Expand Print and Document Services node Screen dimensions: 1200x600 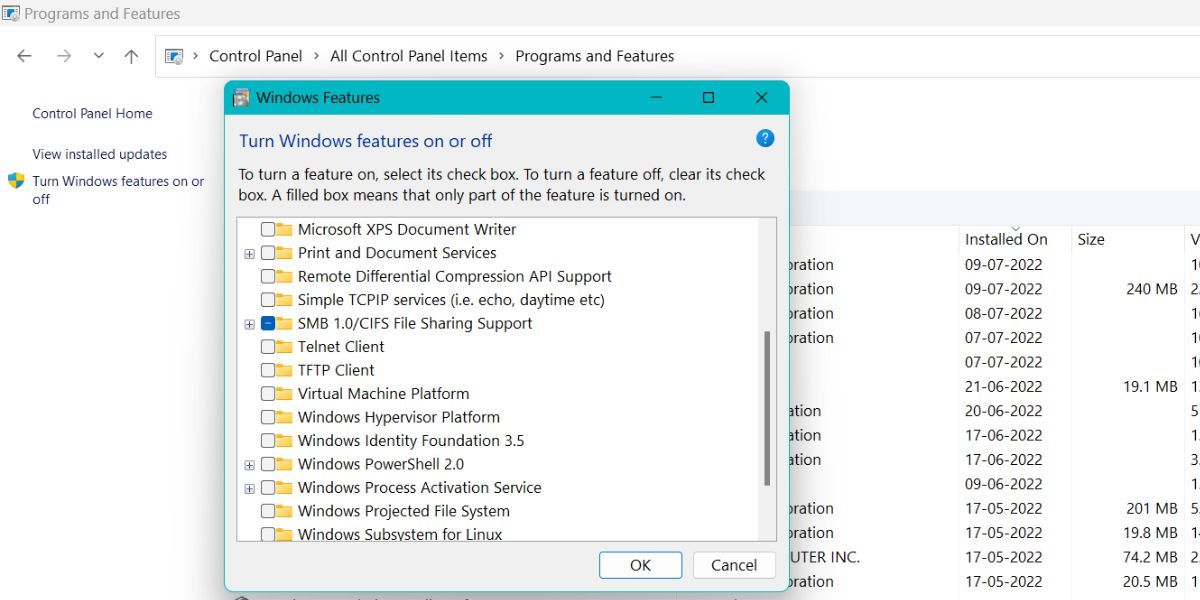pyautogui.click(x=250, y=253)
